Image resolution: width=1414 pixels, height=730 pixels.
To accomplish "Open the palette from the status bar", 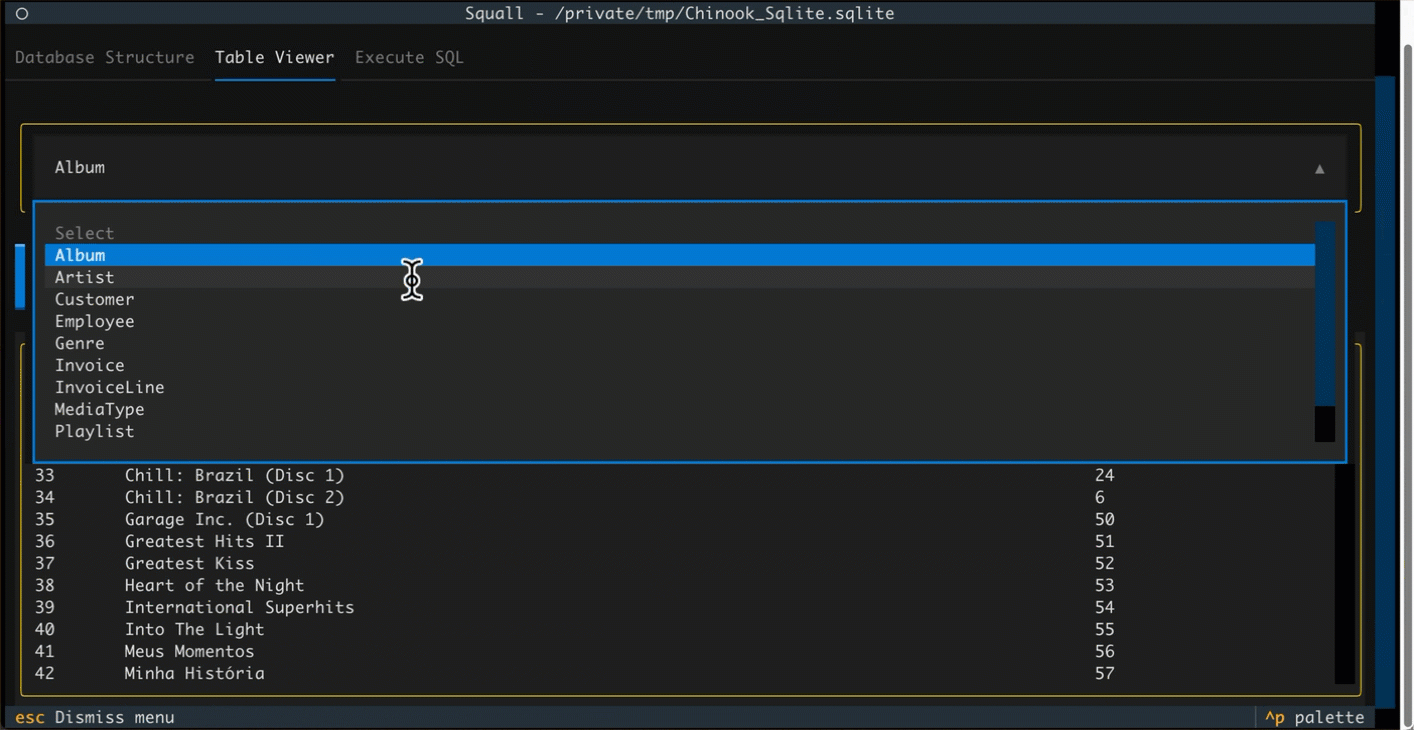I will tap(1316, 717).
